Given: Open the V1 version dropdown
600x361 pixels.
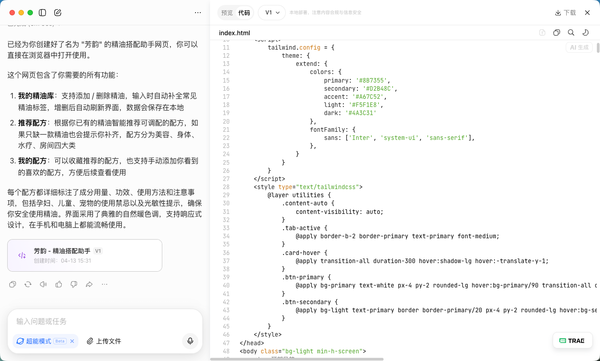Looking at the screenshot, I should click(x=272, y=13).
